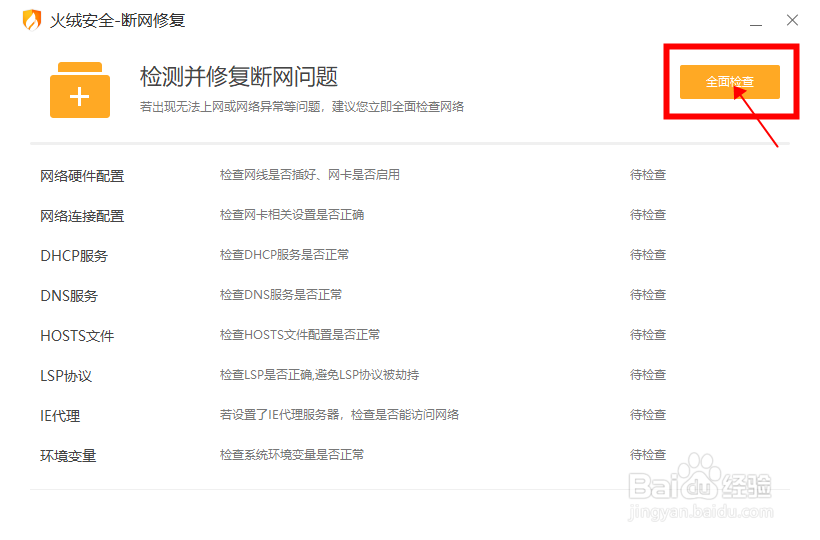
Task: Click 待检查 status of DNS服务
Action: [648, 295]
